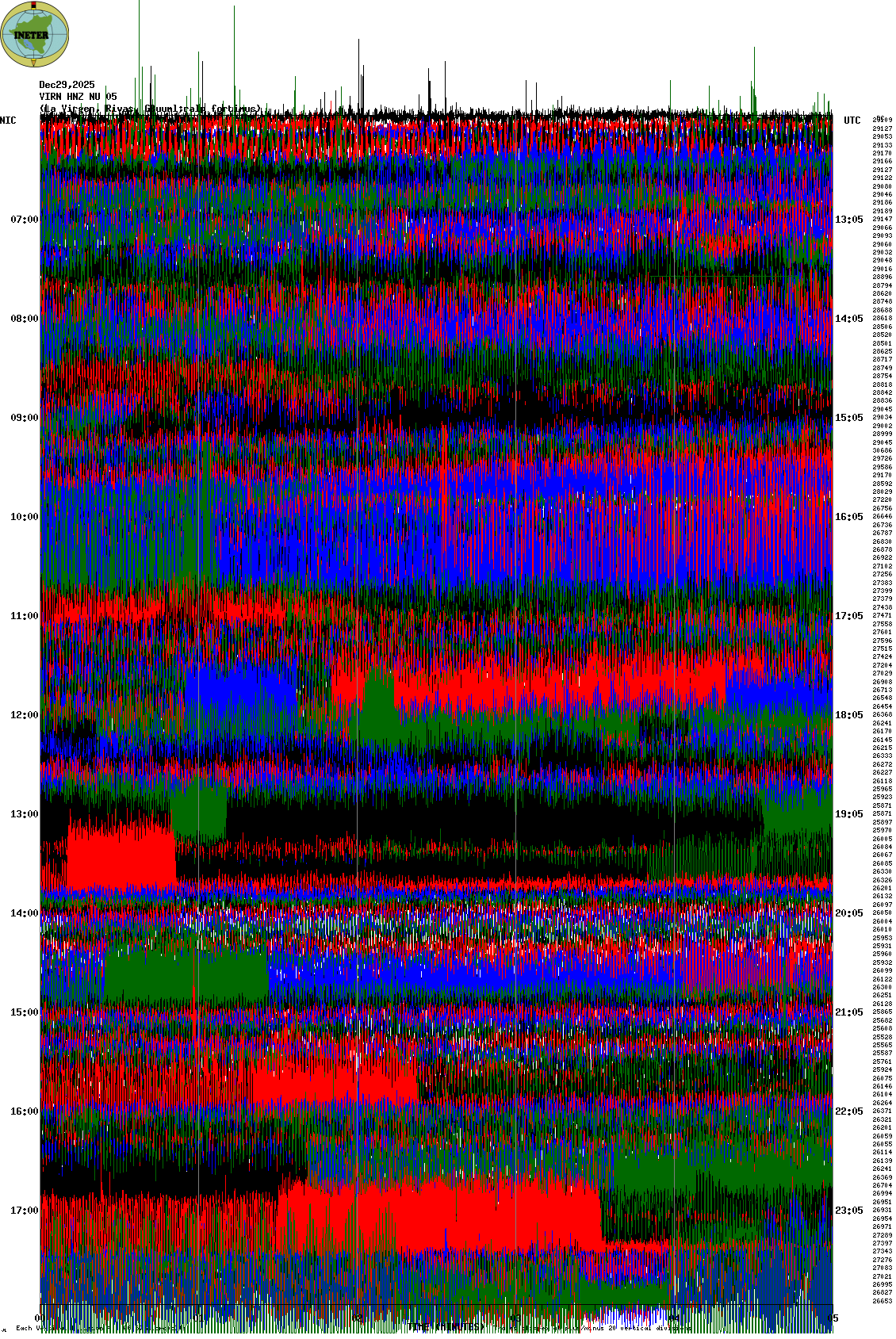Click the 17:00 local time label
Viewport: 896px width, 1339px height.
pyautogui.click(x=24, y=1211)
